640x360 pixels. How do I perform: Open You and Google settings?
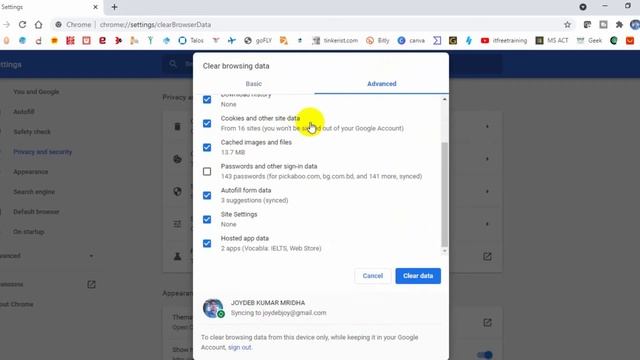(x=36, y=92)
